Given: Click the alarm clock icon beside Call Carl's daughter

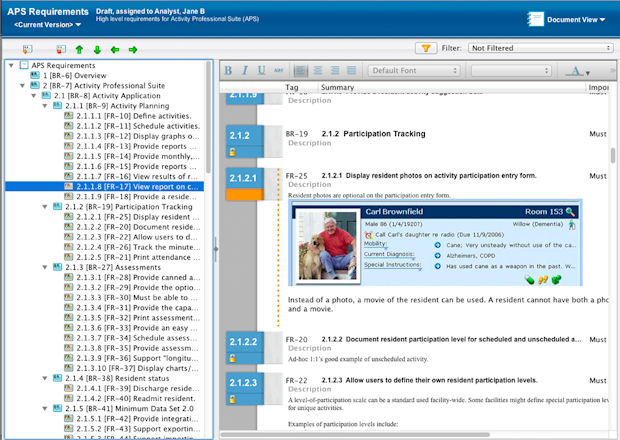Looking at the screenshot, I should click(368, 235).
